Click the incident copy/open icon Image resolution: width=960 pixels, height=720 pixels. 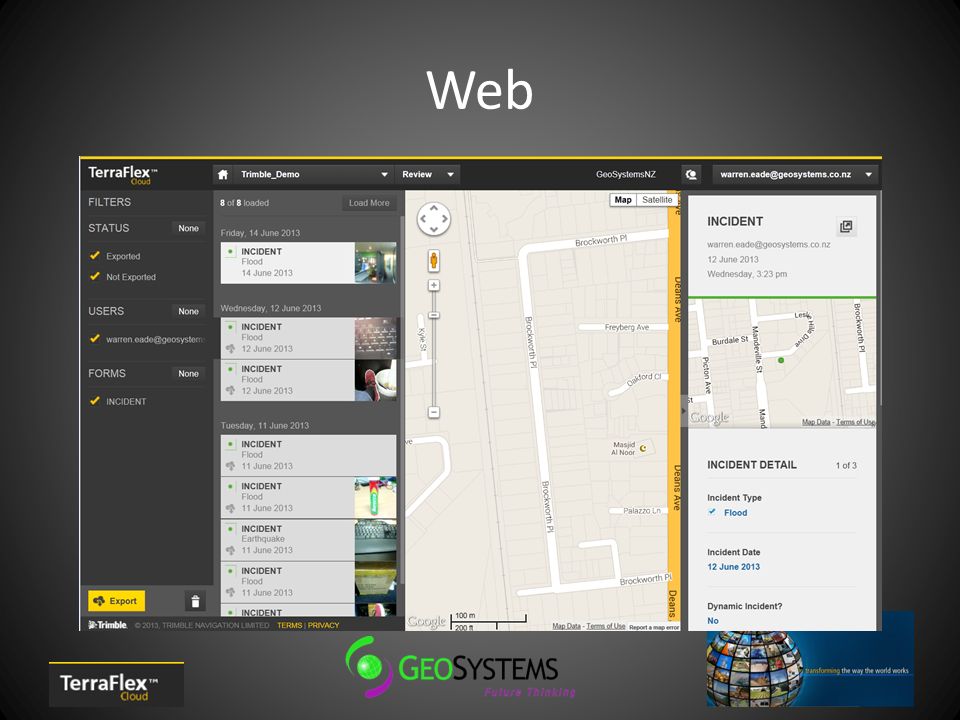(x=846, y=227)
